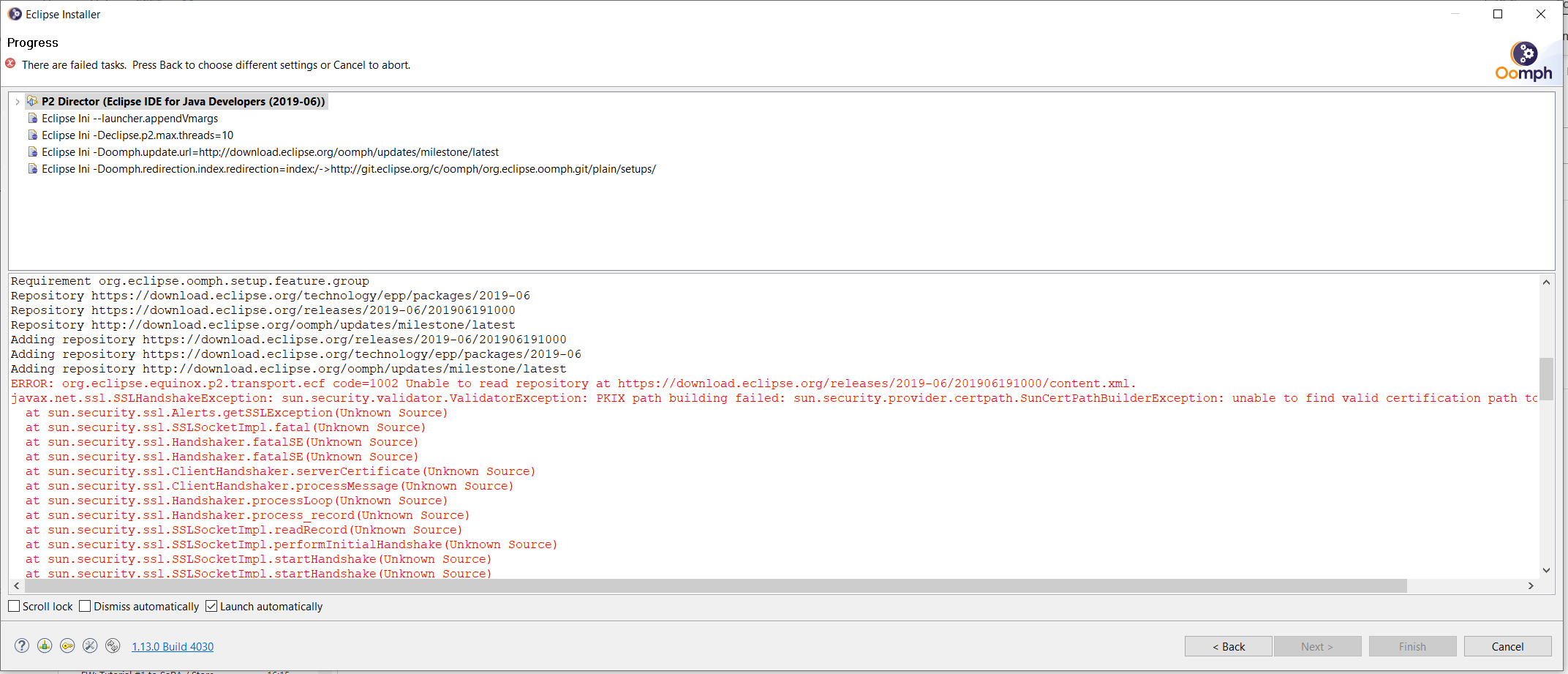Open the wrench-and-screwdriver preferences icon
The height and width of the screenshot is (674, 1568).
[90, 645]
